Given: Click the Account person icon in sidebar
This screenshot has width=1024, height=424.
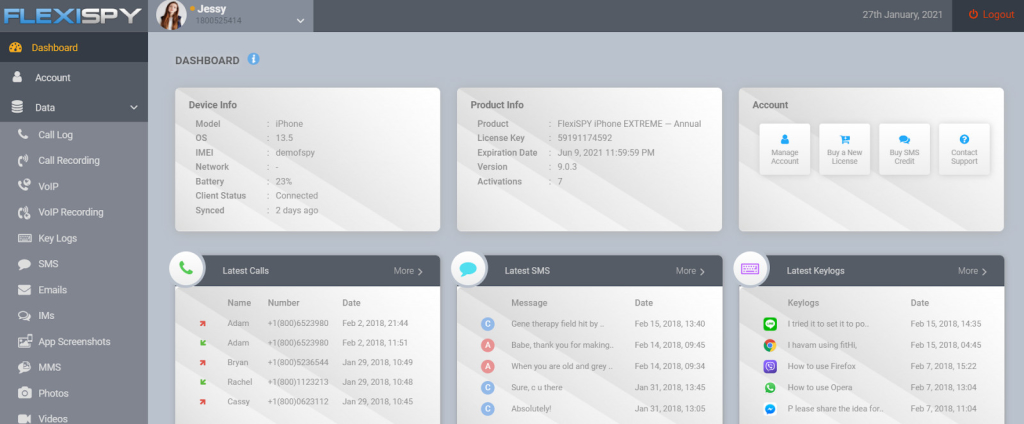Looking at the screenshot, I should pyautogui.click(x=18, y=77).
